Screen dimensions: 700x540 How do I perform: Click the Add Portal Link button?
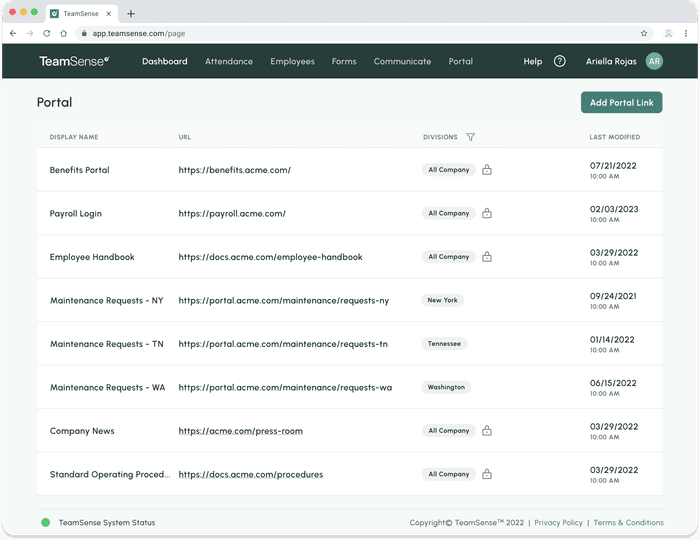click(621, 103)
